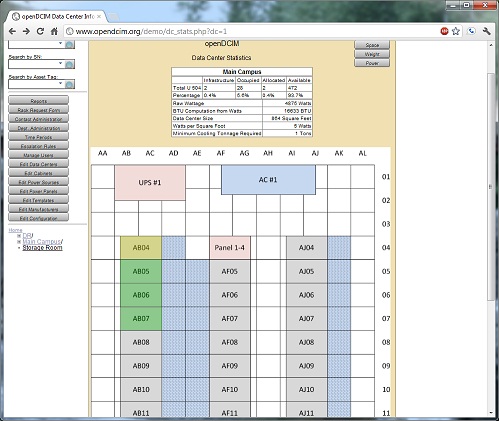Go forward with the browser forward arrow
Image resolution: width=499 pixels, height=421 pixels.
(26, 31)
